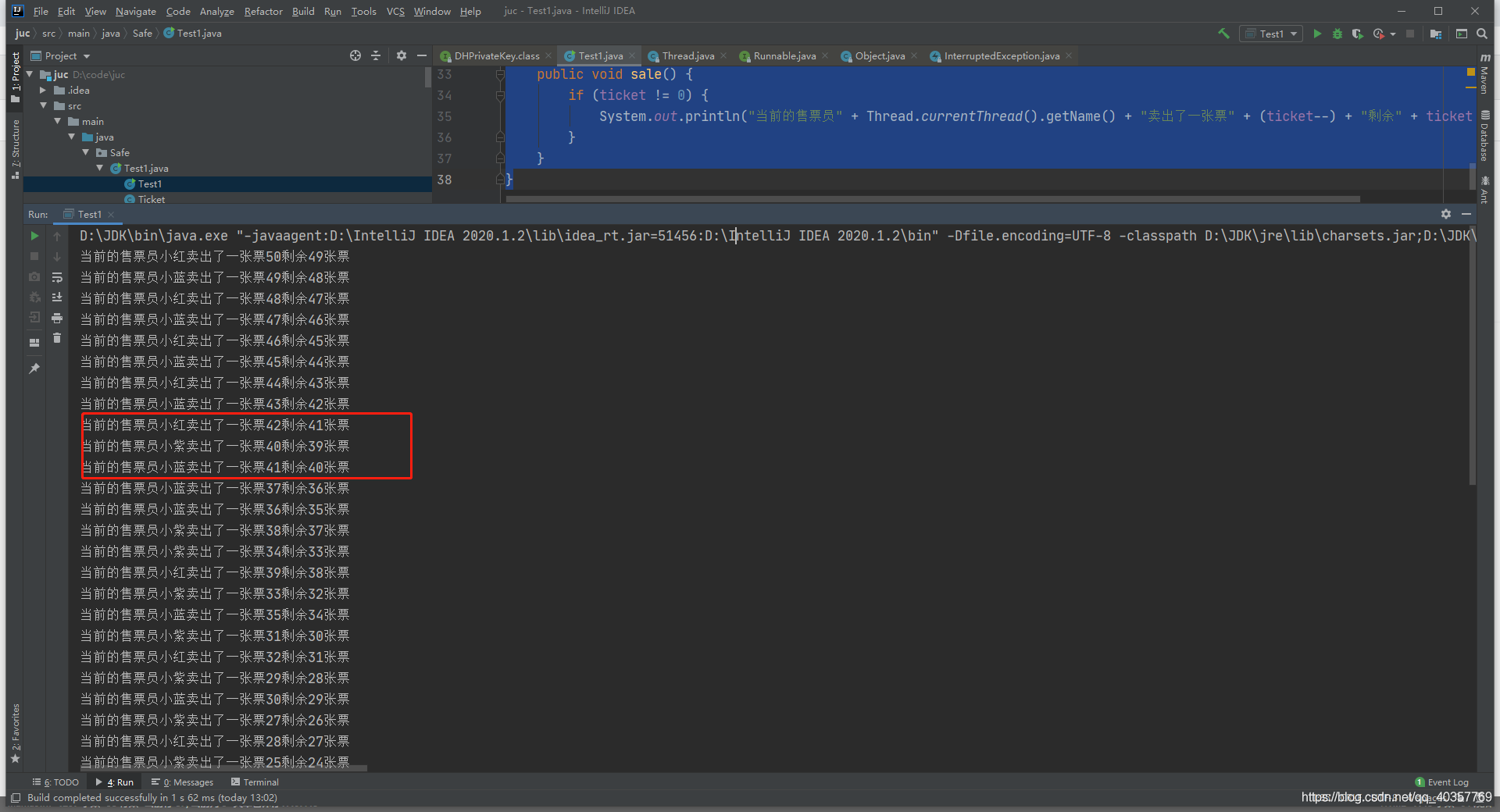Toggle the Maven side panel
This screenshot has height=812, width=1500.
click(x=1484, y=73)
